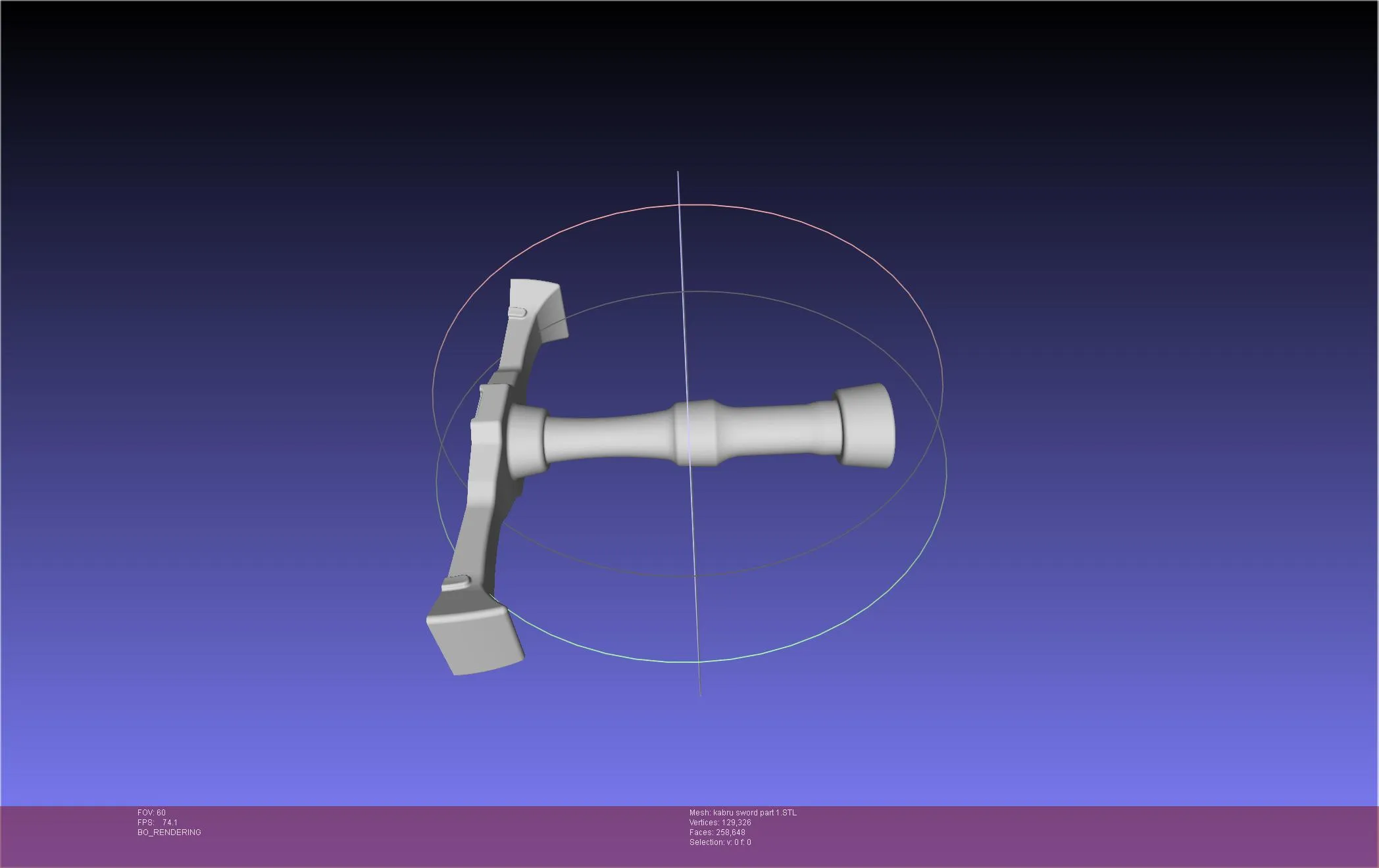The width and height of the screenshot is (1379, 868).
Task: Click the Vertices: 129,326 count text
Action: pyautogui.click(x=720, y=823)
